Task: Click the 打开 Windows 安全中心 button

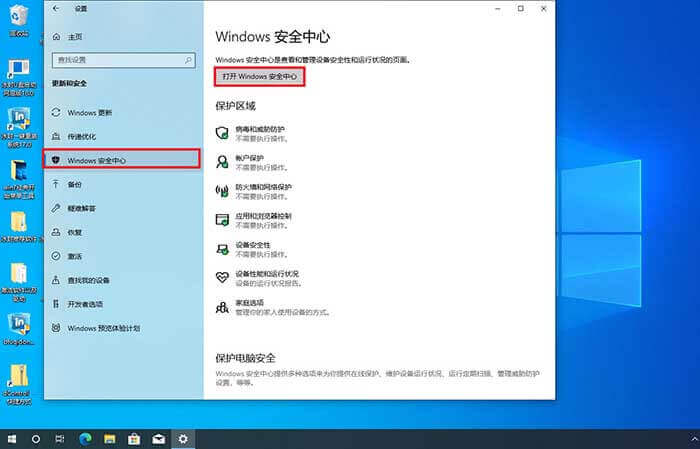Action: [x=259, y=76]
